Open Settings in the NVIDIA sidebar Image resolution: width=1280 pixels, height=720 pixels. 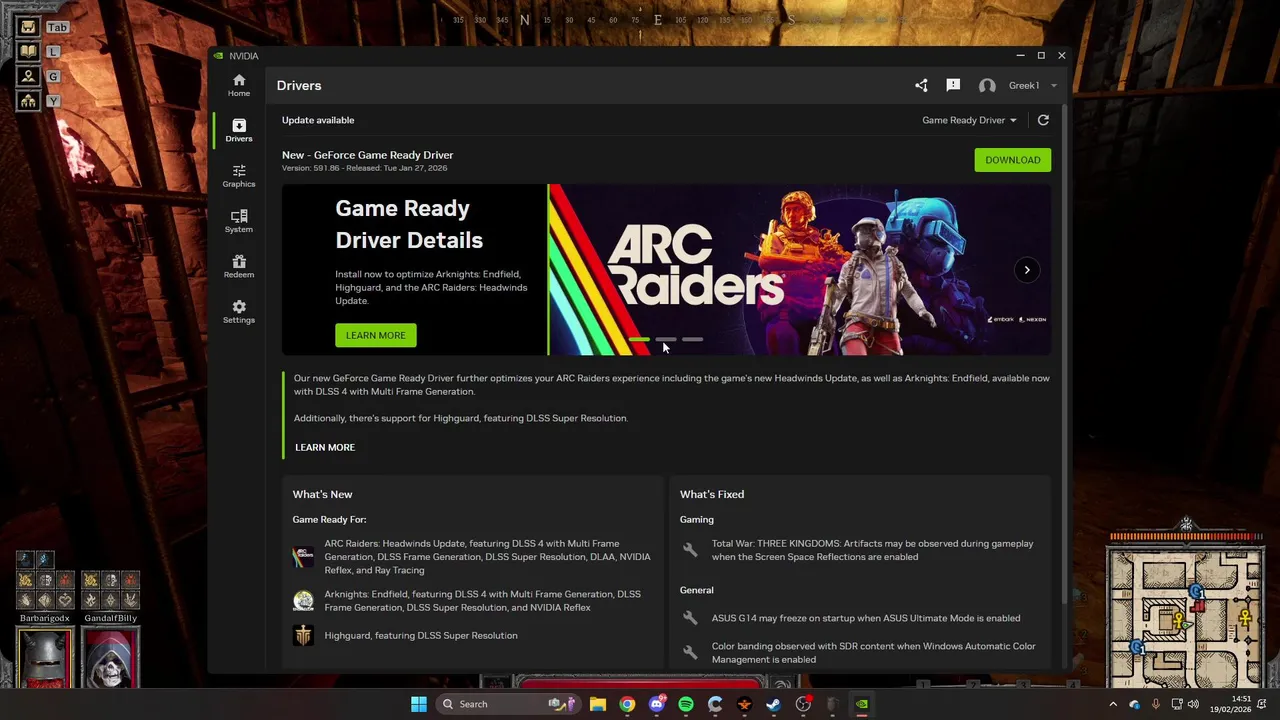pos(238,312)
